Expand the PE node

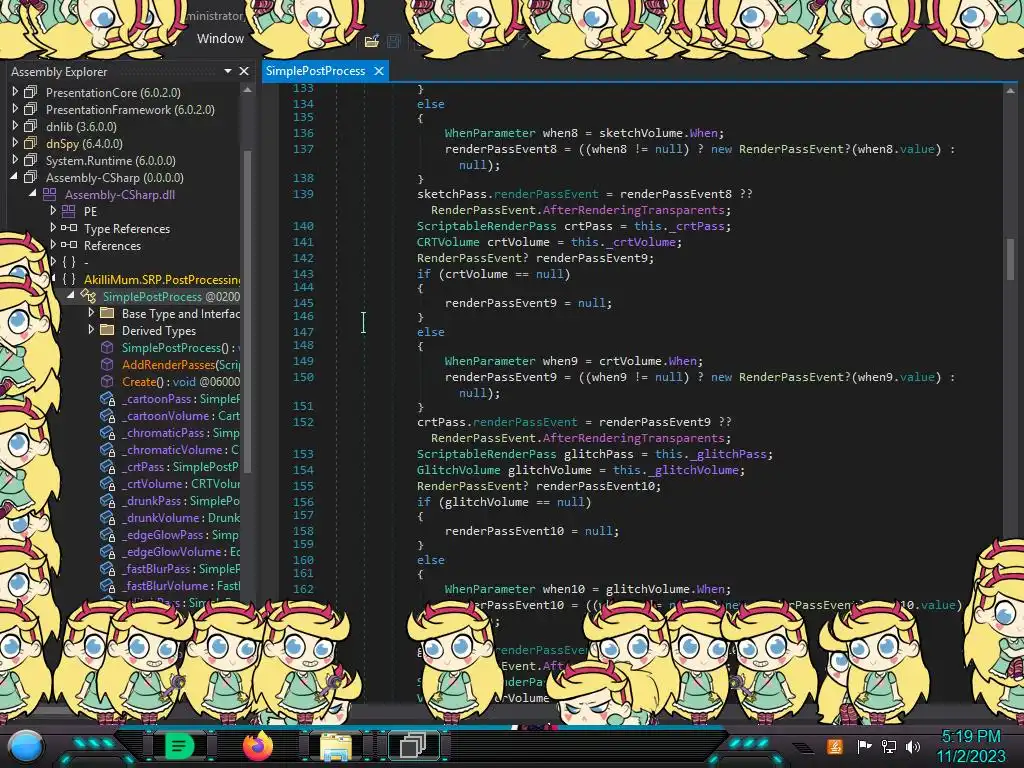coord(53,211)
